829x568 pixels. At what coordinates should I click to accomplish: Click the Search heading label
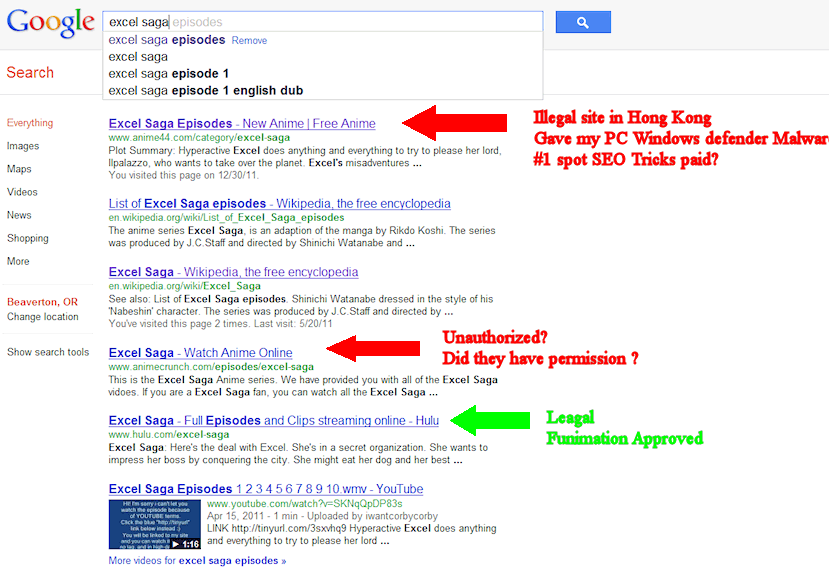tap(30, 72)
